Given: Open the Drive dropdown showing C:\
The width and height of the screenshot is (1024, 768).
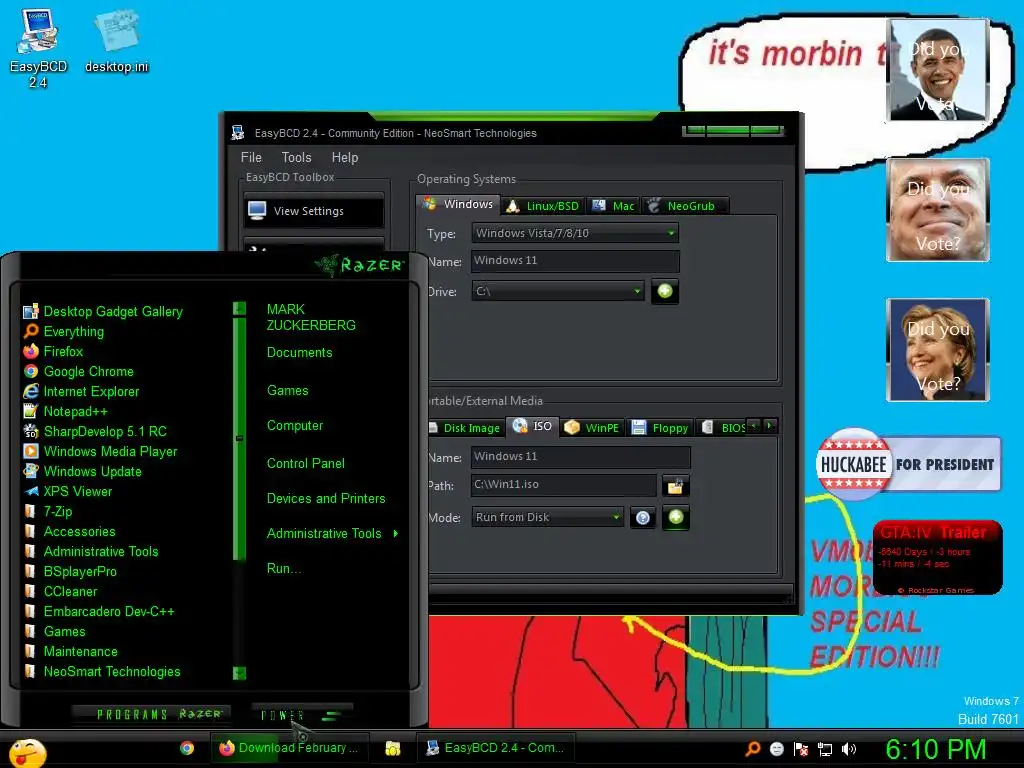Looking at the screenshot, I should coord(558,291).
